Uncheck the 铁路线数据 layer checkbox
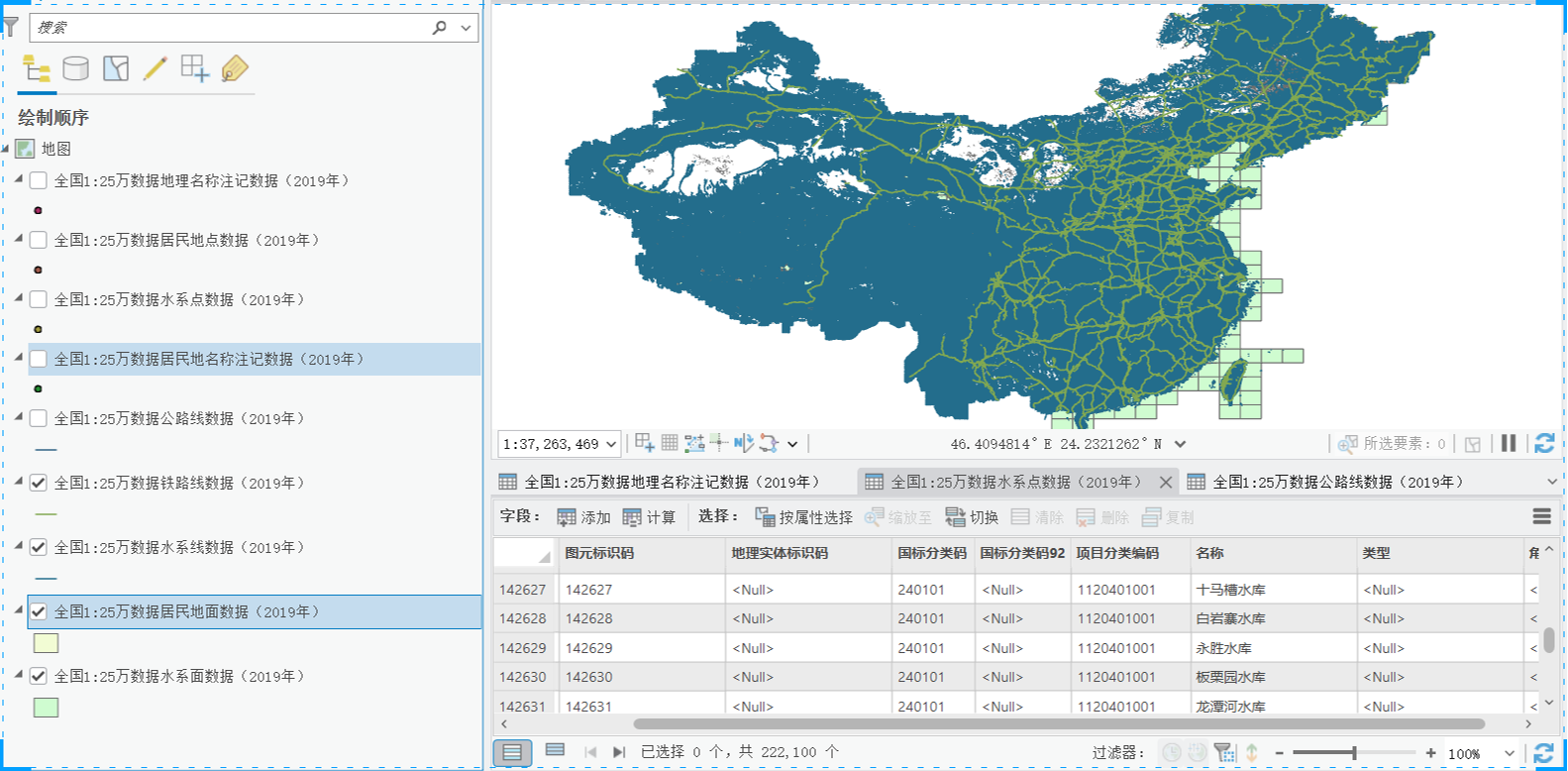 [39, 483]
